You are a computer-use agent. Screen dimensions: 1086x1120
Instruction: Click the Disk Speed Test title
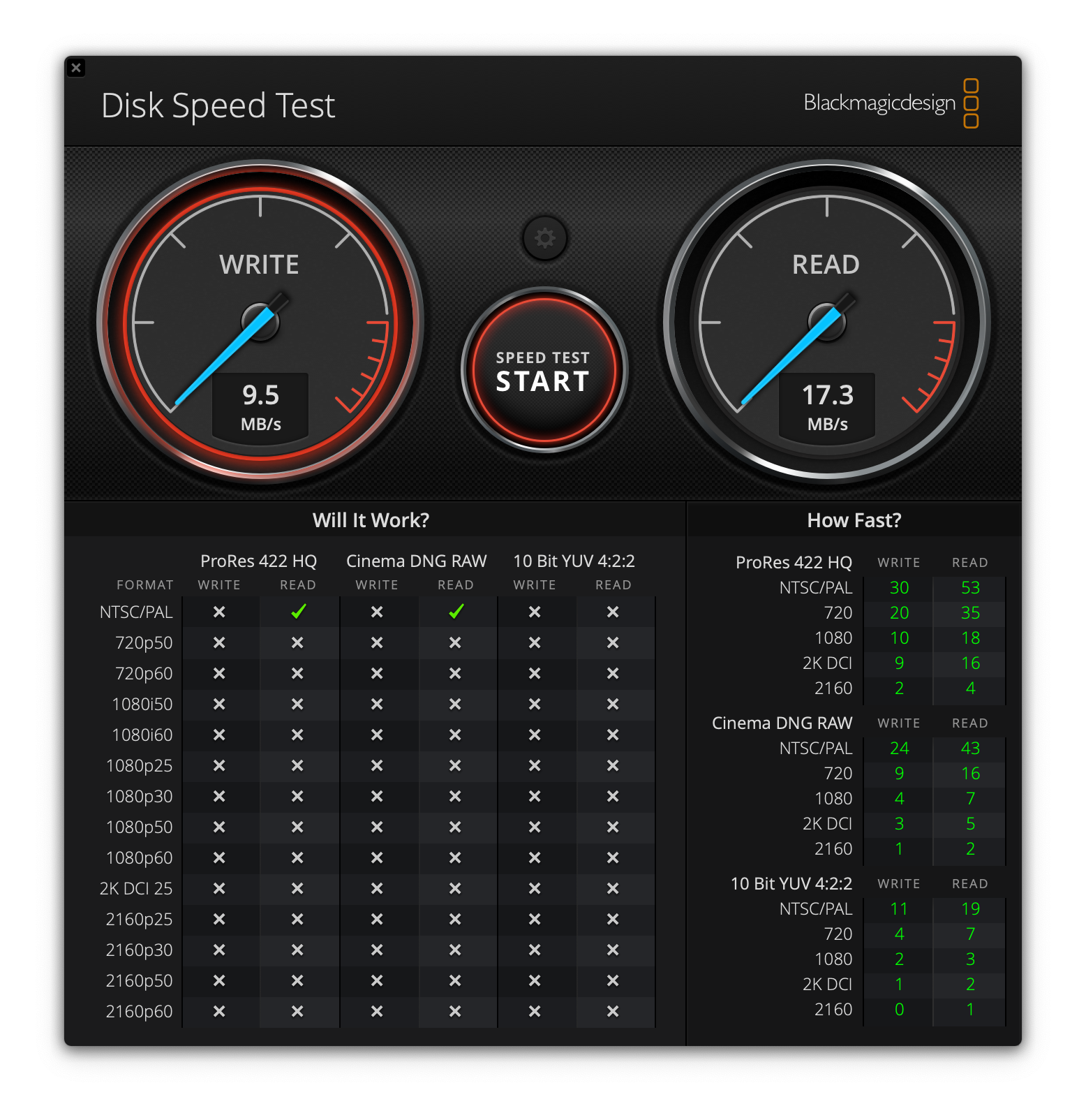(218, 106)
